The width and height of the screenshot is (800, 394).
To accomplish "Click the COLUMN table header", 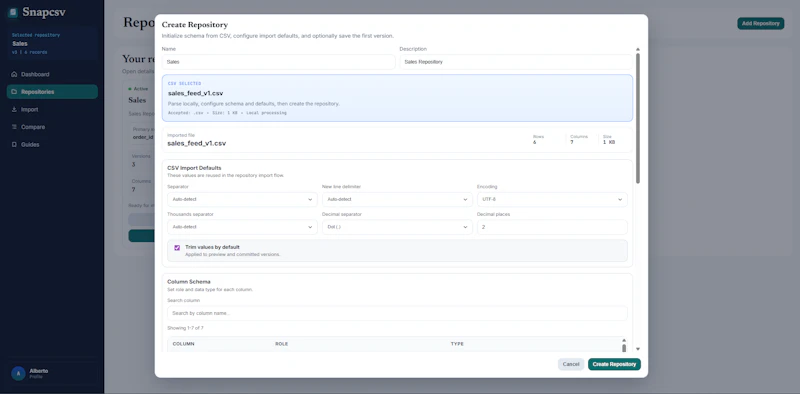I will click(184, 344).
